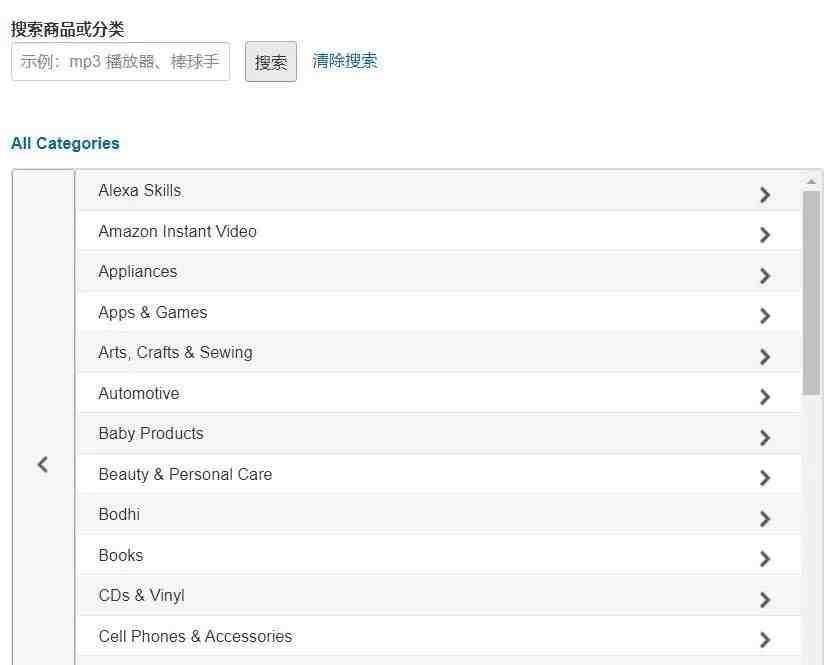Select the Books category row
Image resolution: width=834 pixels, height=665 pixels.
pyautogui.click(x=439, y=555)
